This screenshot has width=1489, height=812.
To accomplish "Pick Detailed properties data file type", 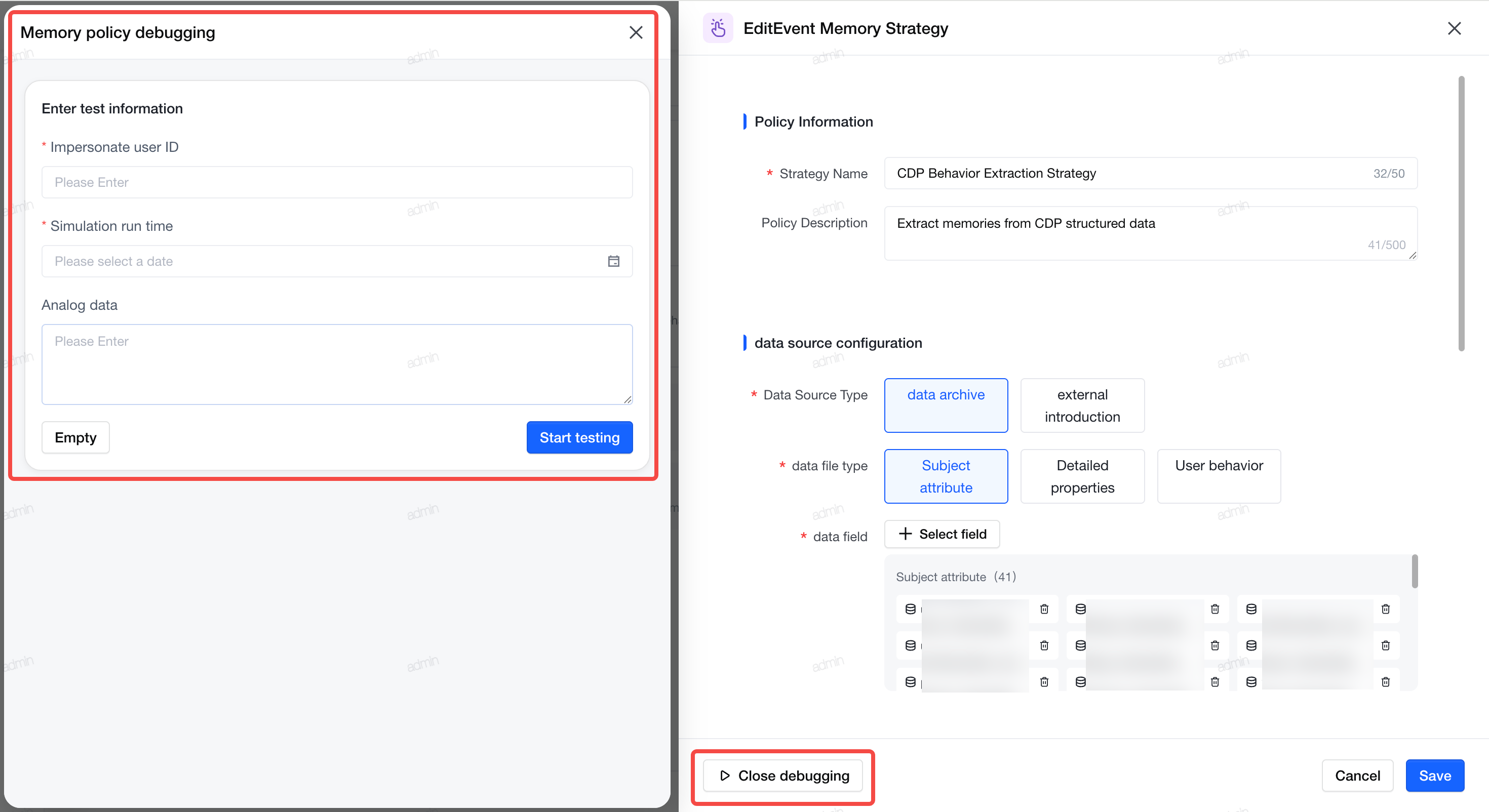I will point(1082,476).
